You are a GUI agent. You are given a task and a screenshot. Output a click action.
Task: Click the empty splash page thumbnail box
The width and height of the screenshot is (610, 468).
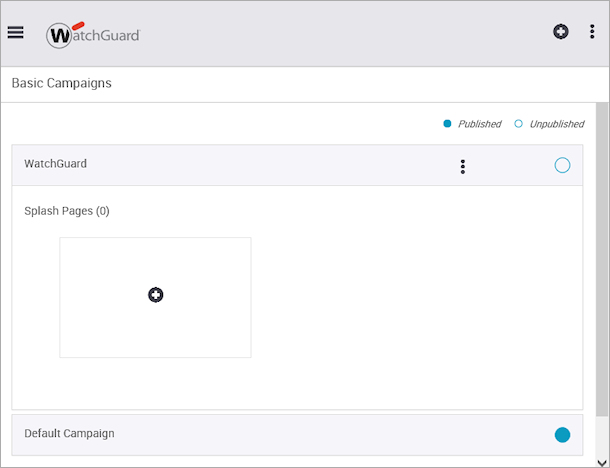pos(155,297)
